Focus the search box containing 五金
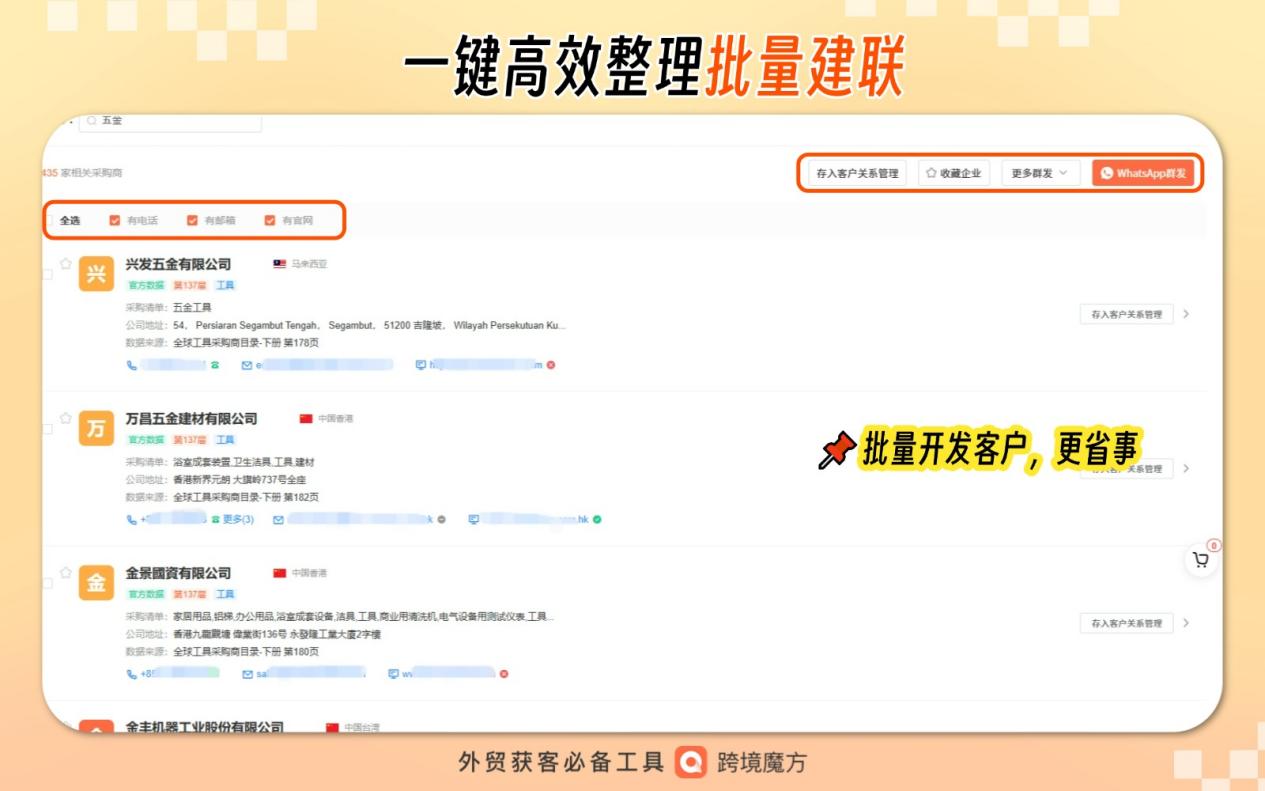The width and height of the screenshot is (1265, 791). click(x=170, y=121)
